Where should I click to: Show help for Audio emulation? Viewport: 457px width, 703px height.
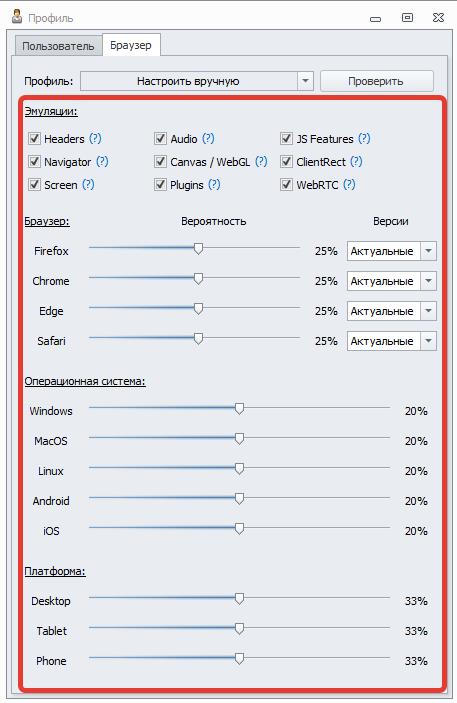pyautogui.click(x=208, y=139)
